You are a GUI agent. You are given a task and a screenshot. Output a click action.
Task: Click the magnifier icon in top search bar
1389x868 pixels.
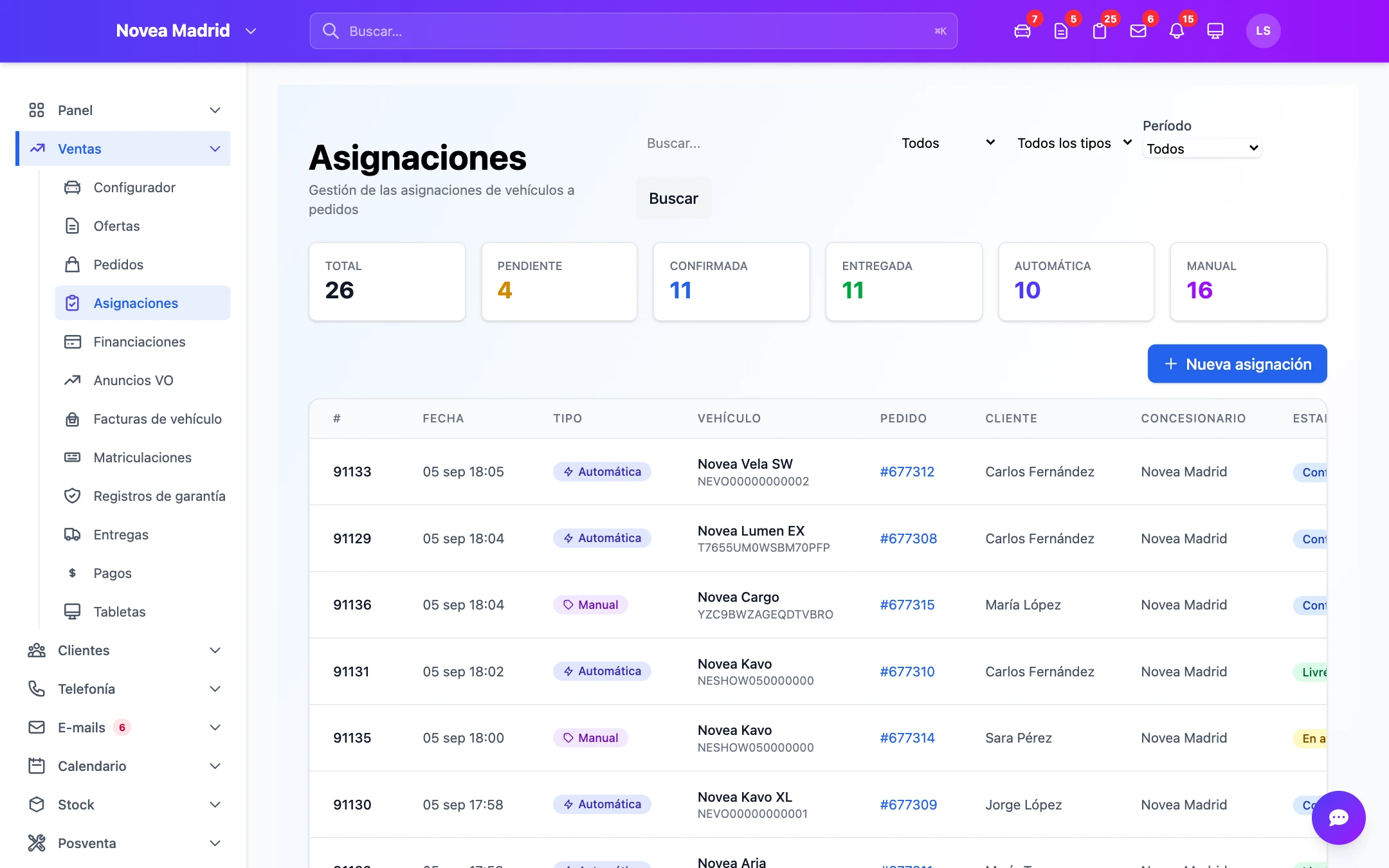pos(331,31)
